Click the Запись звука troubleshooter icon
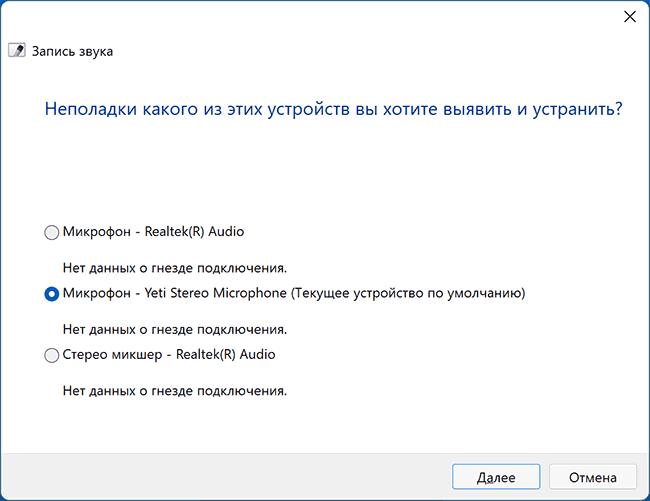 pyautogui.click(x=16, y=51)
